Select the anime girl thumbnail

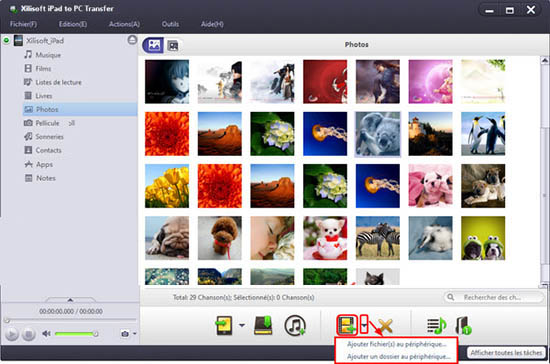167,82
